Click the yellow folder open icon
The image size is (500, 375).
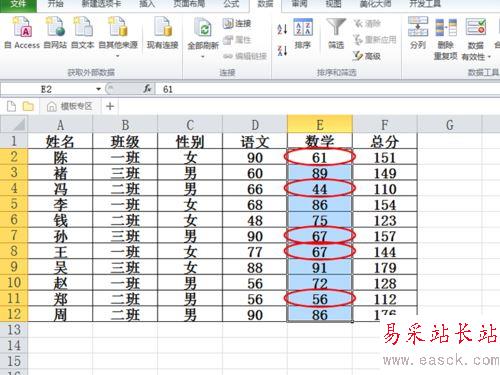pos(28,106)
